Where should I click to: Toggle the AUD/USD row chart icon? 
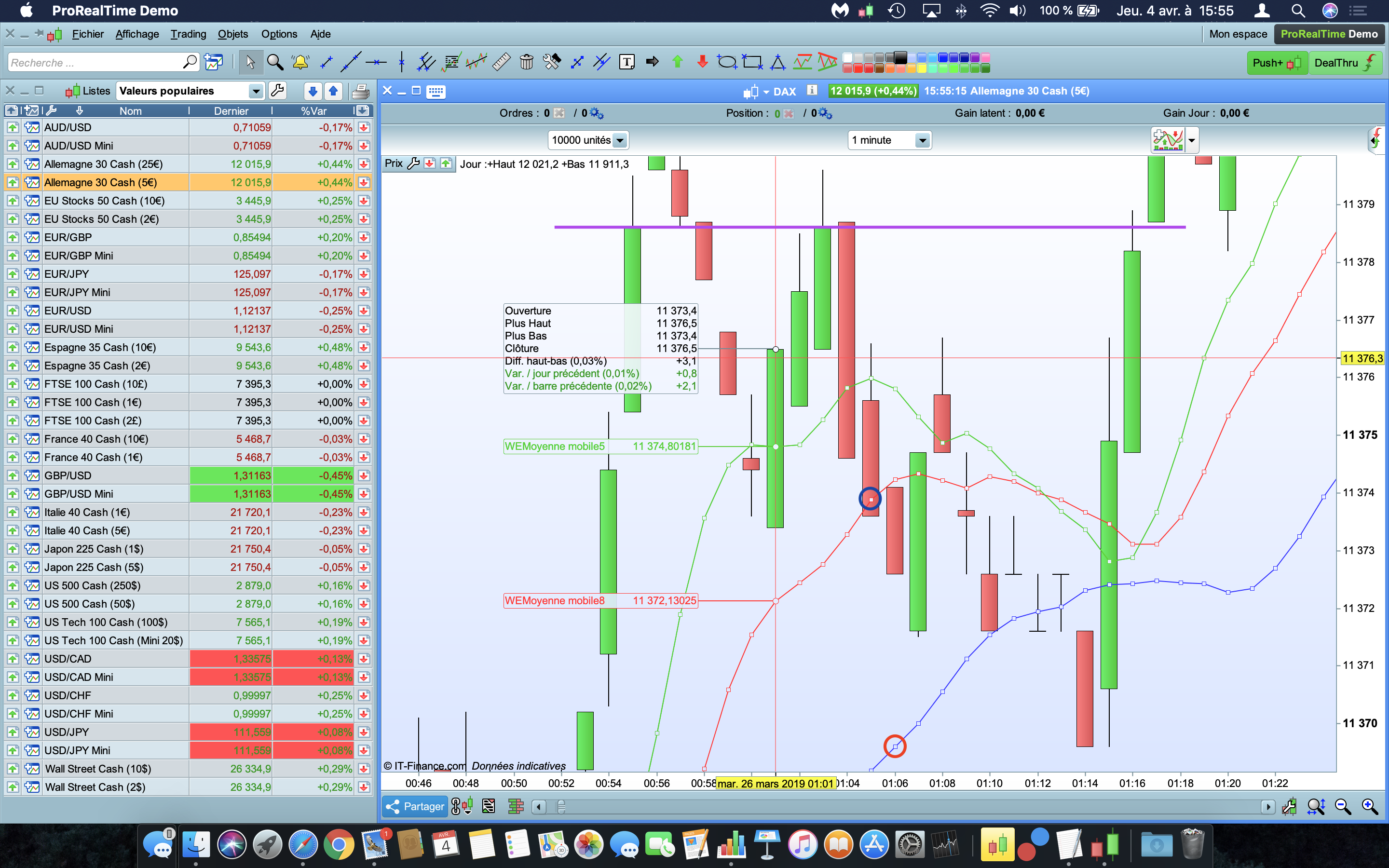point(32,127)
